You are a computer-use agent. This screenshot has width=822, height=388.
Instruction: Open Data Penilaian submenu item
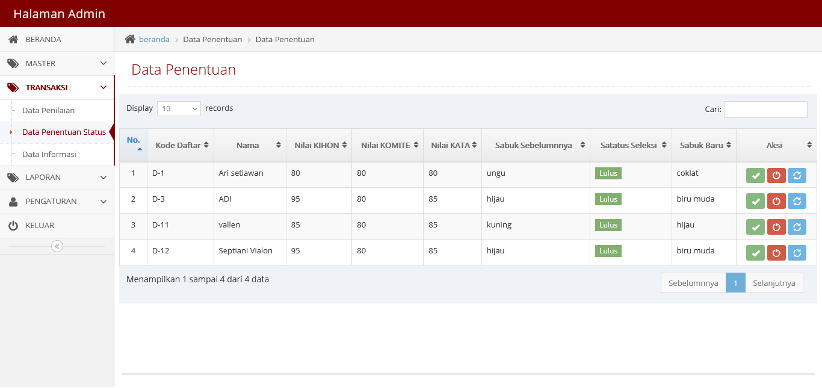pyautogui.click(x=48, y=111)
